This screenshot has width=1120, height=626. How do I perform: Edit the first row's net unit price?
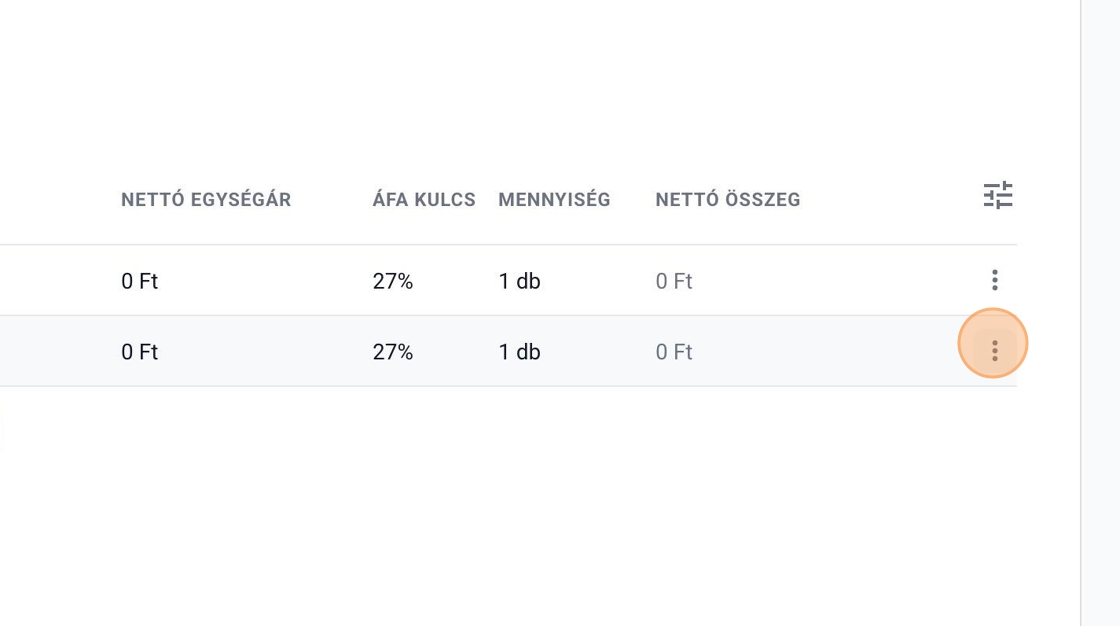pos(140,282)
